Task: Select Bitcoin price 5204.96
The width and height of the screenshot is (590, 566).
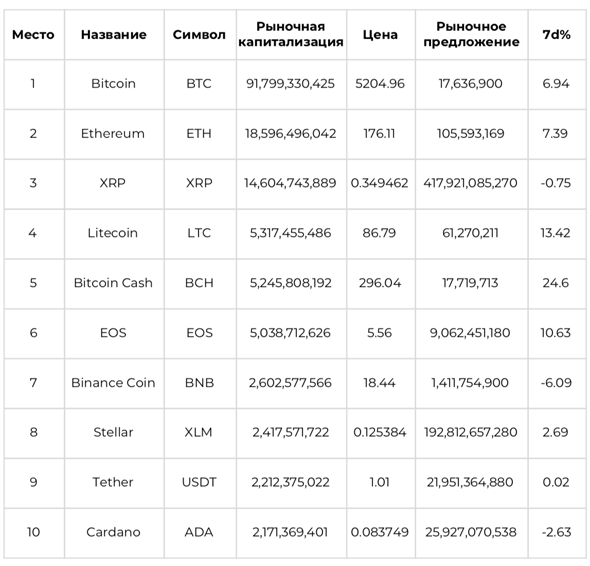Action: 380,84
